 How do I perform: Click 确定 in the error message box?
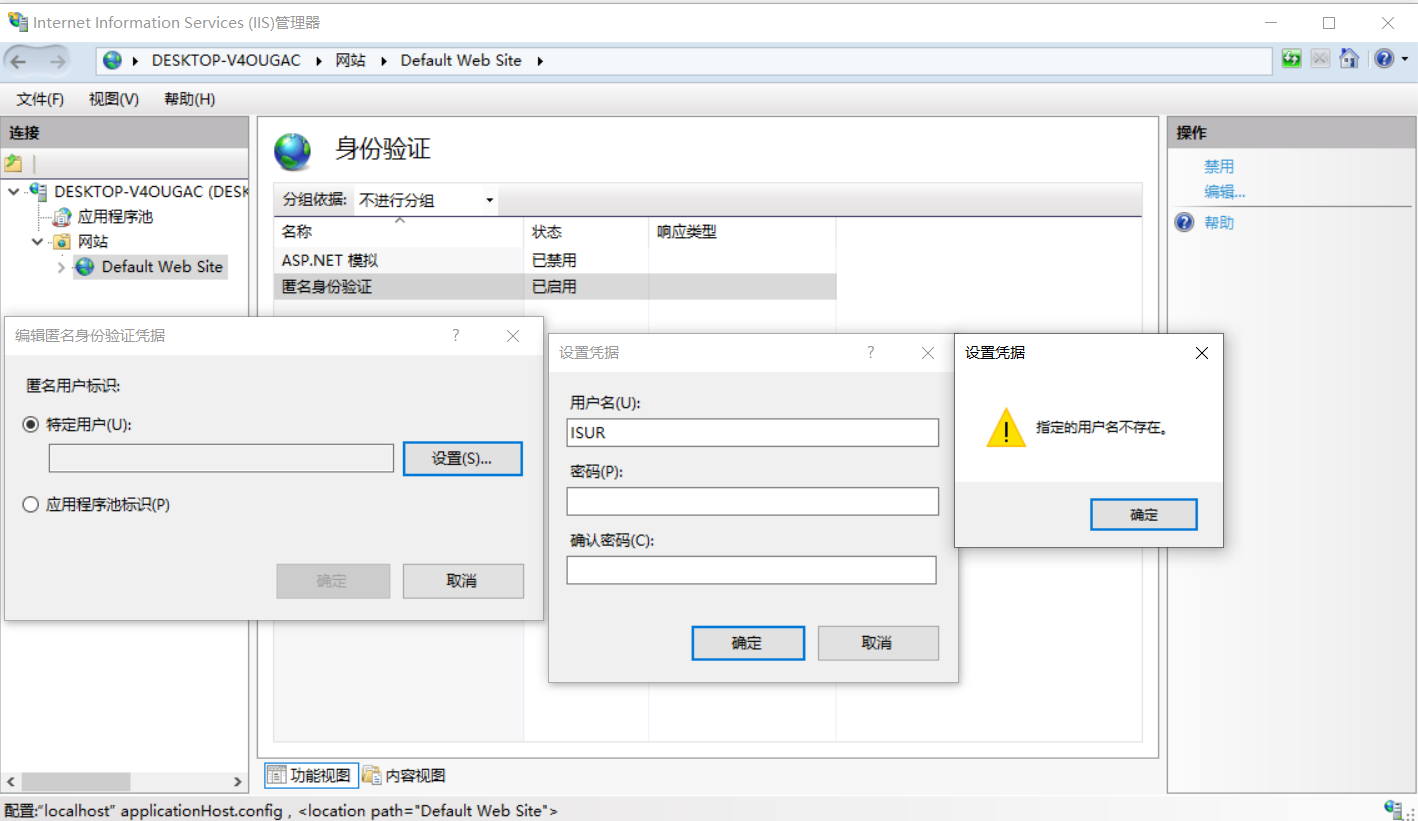point(1144,515)
